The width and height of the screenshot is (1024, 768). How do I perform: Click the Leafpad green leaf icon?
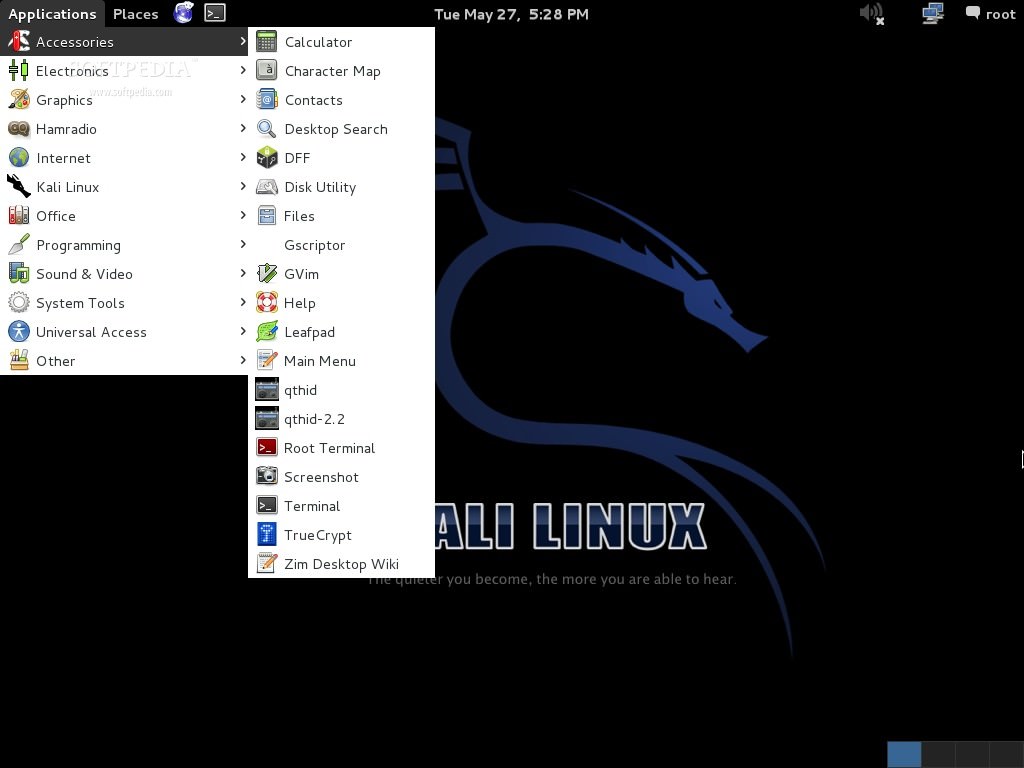coord(267,332)
